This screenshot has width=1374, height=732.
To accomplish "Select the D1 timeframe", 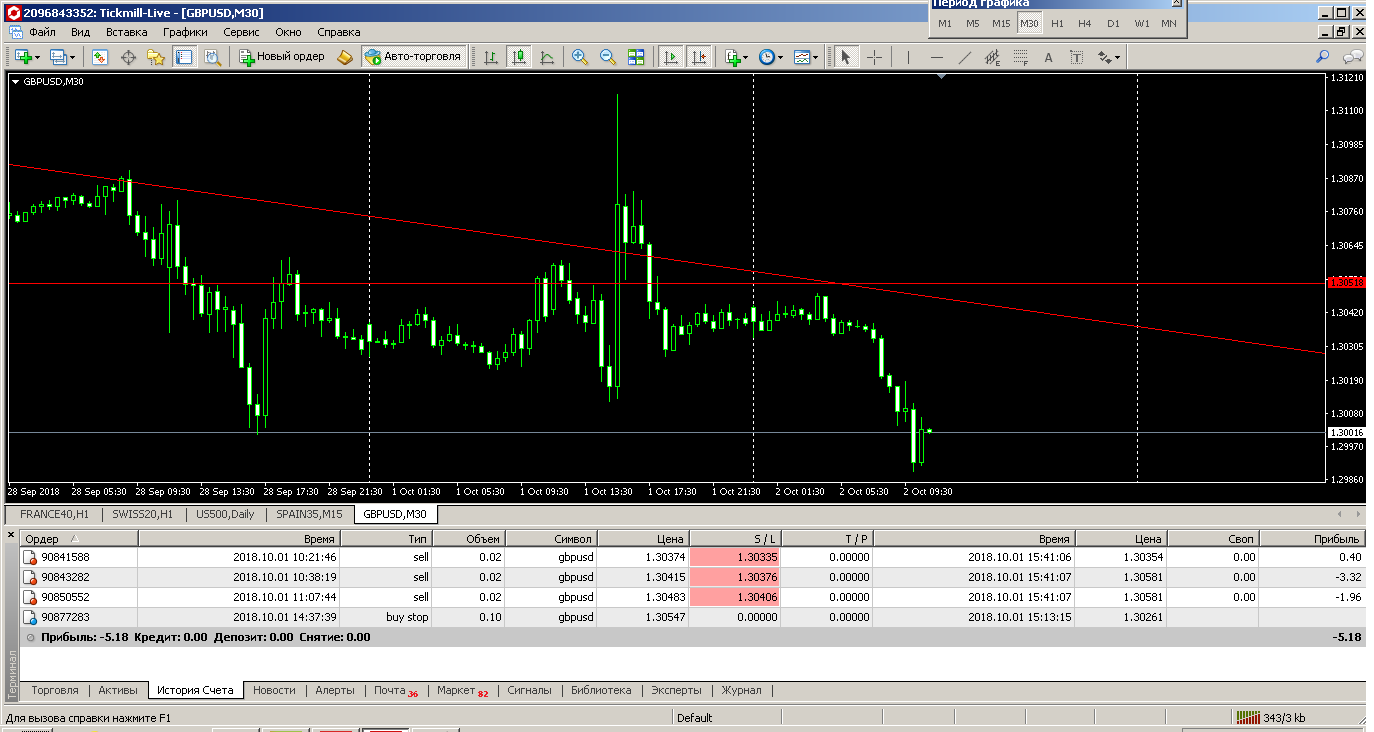I will point(1113,23).
